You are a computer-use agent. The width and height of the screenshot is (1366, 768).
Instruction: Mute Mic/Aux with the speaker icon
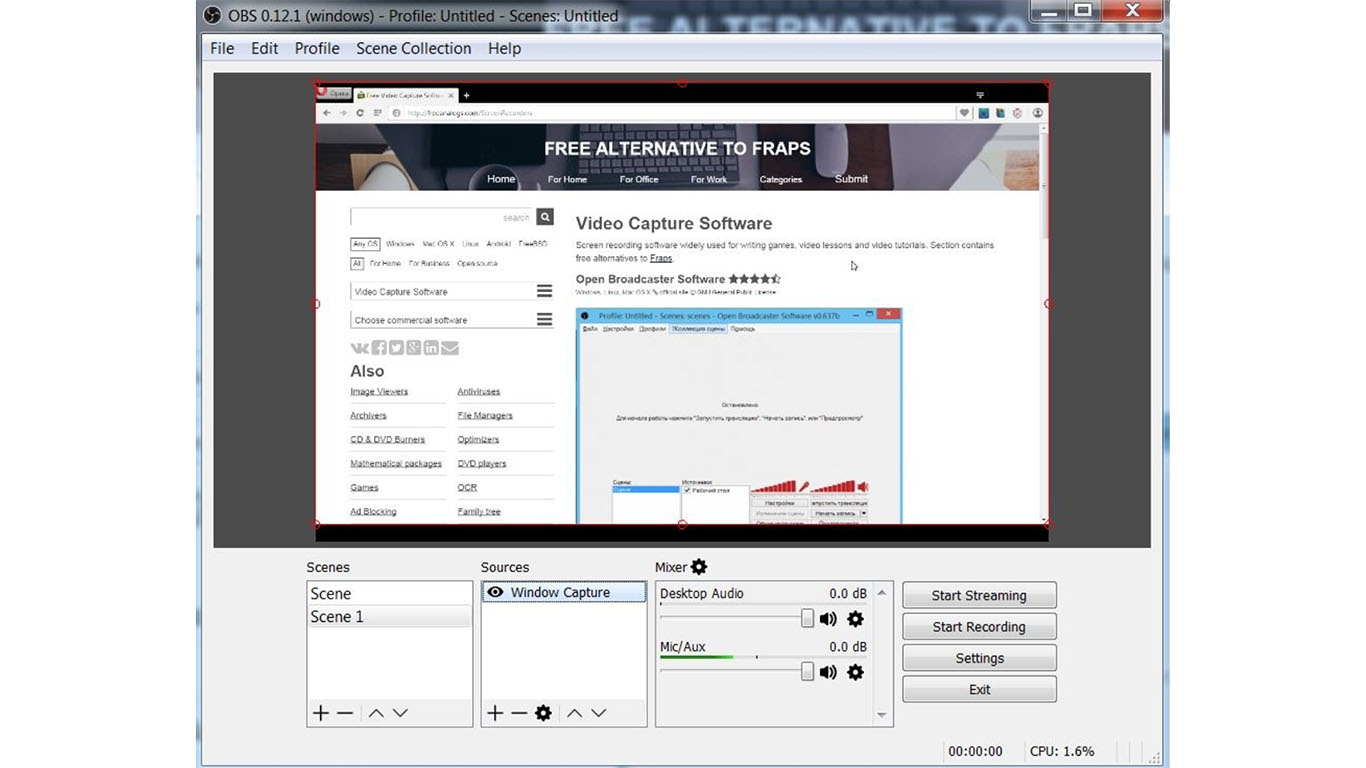[828, 672]
